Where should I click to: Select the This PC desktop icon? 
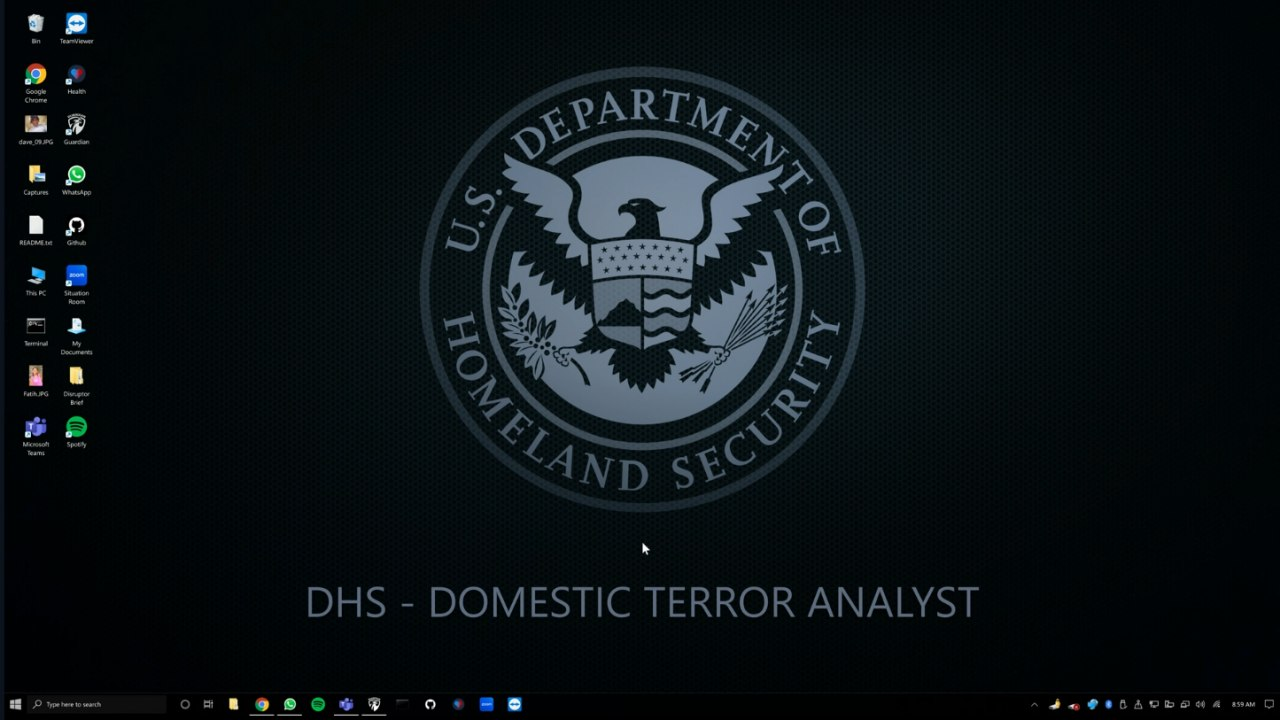(x=36, y=281)
